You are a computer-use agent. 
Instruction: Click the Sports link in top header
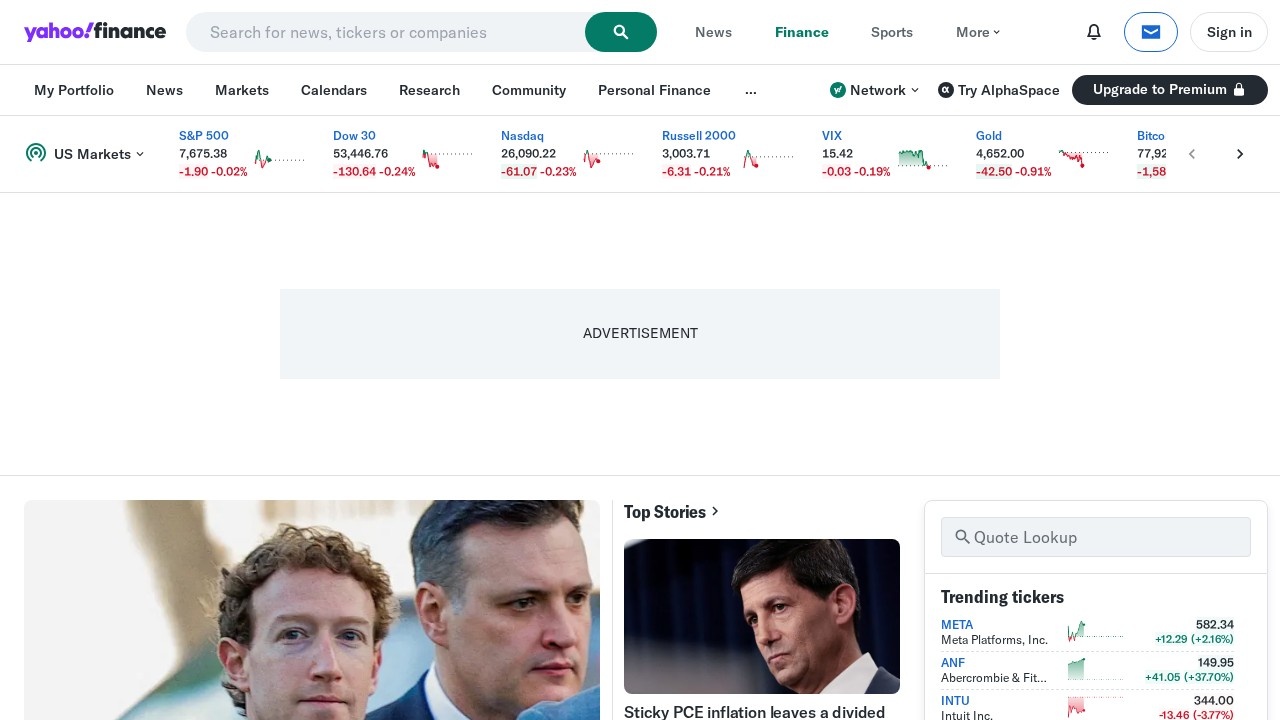click(892, 32)
